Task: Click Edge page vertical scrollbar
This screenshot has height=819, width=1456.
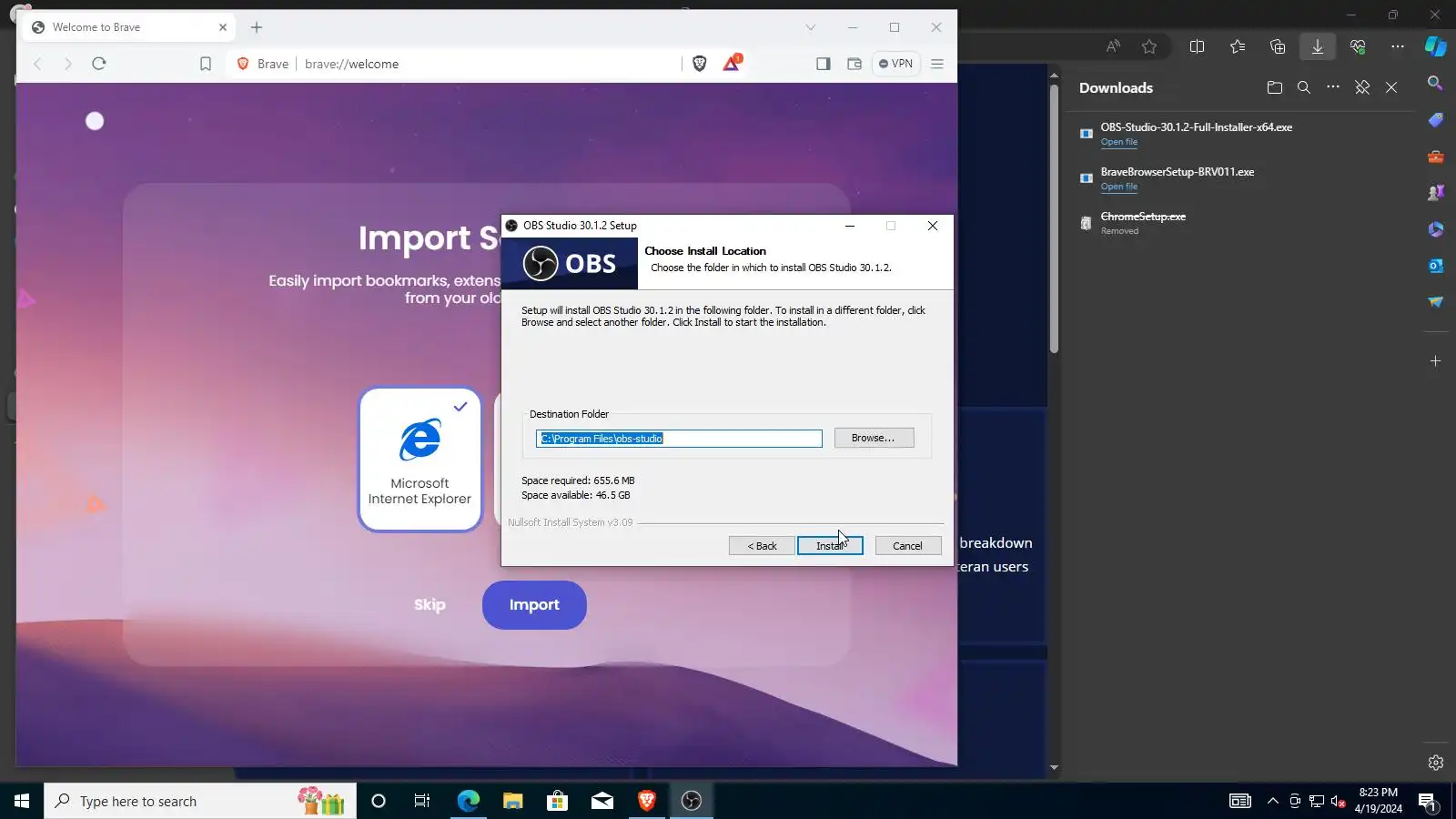Action: tap(1054, 218)
